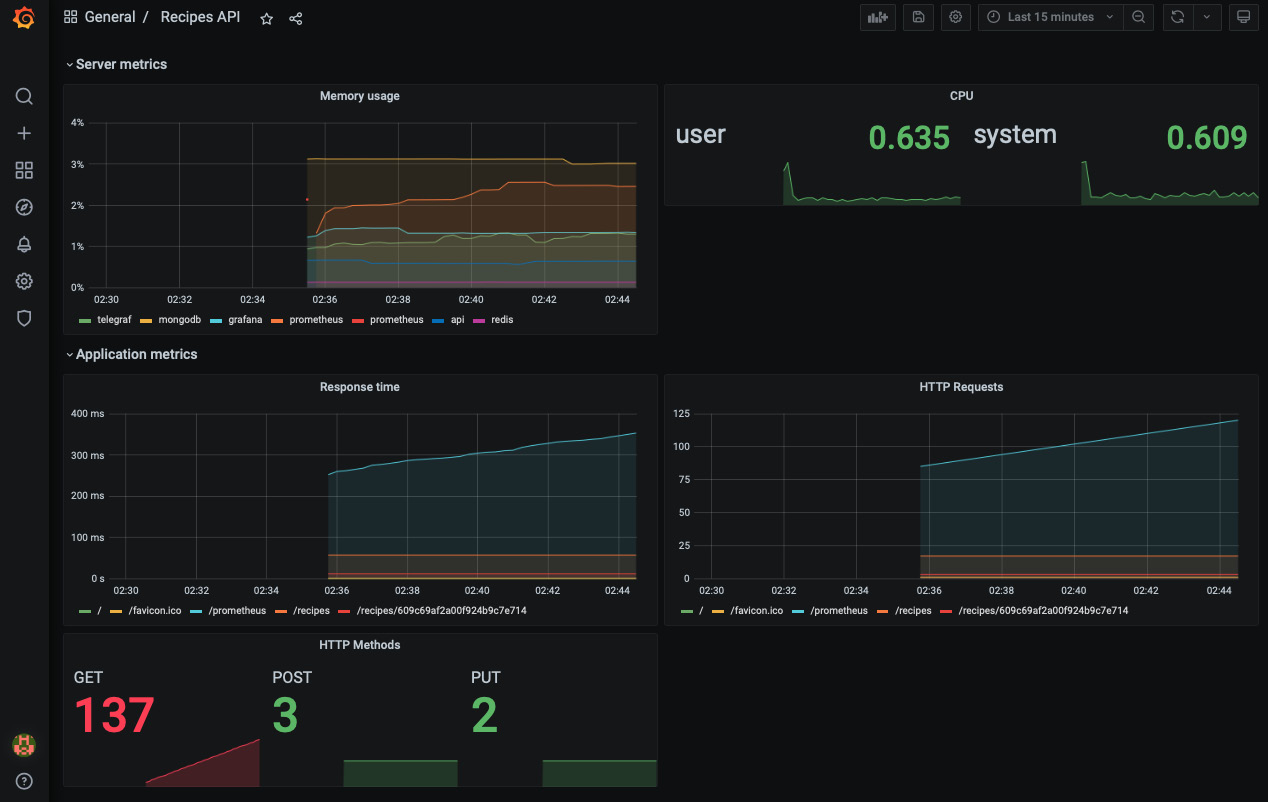Refresh the dashboard
1268x802 pixels.
(1177, 17)
